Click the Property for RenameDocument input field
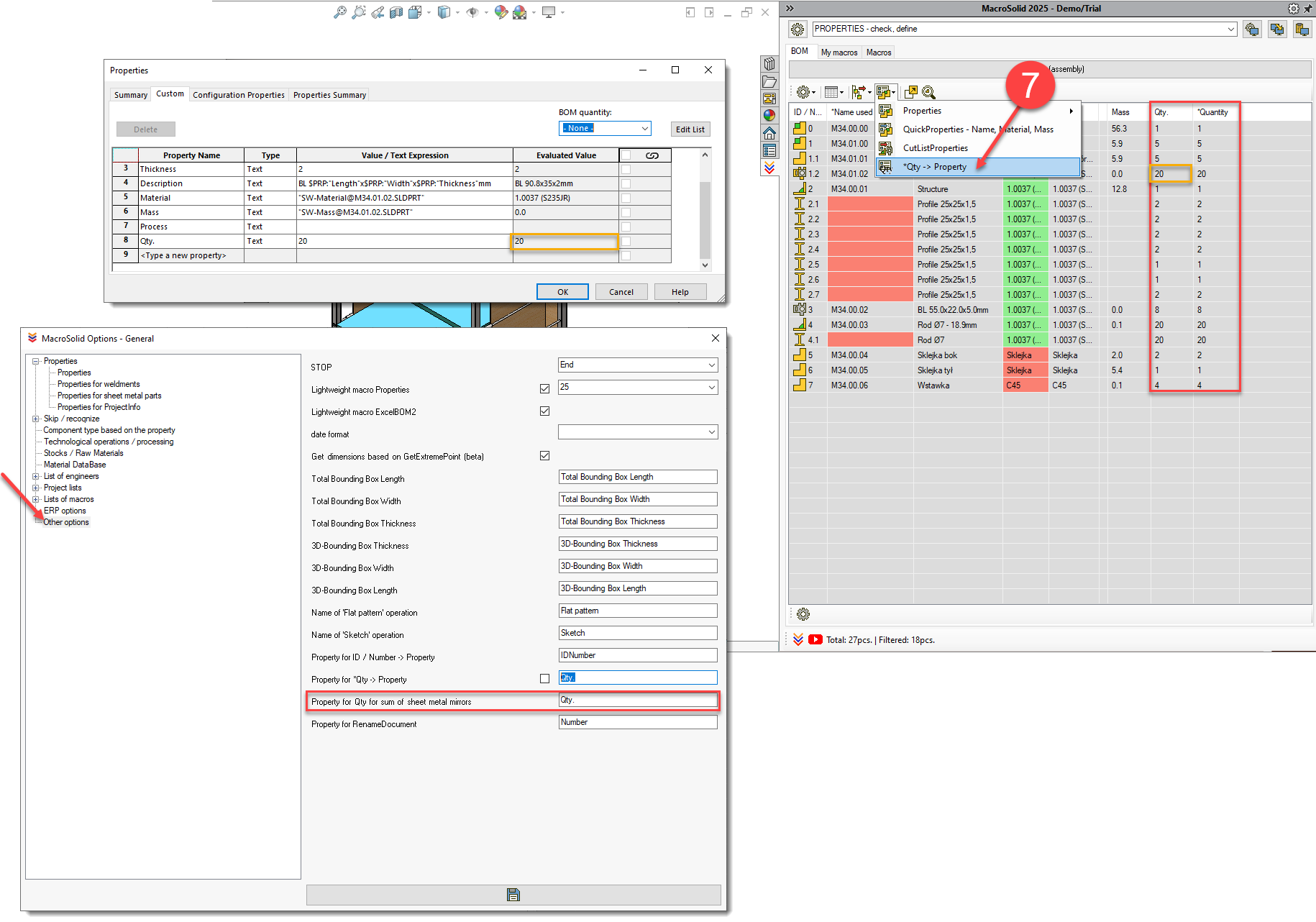This screenshot has height=922, width=1316. (638, 722)
